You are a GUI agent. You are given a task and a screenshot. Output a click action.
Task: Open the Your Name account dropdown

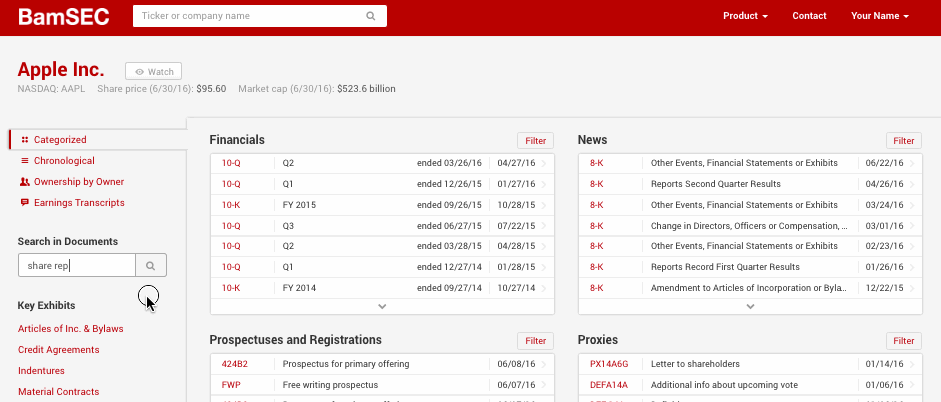(x=880, y=16)
